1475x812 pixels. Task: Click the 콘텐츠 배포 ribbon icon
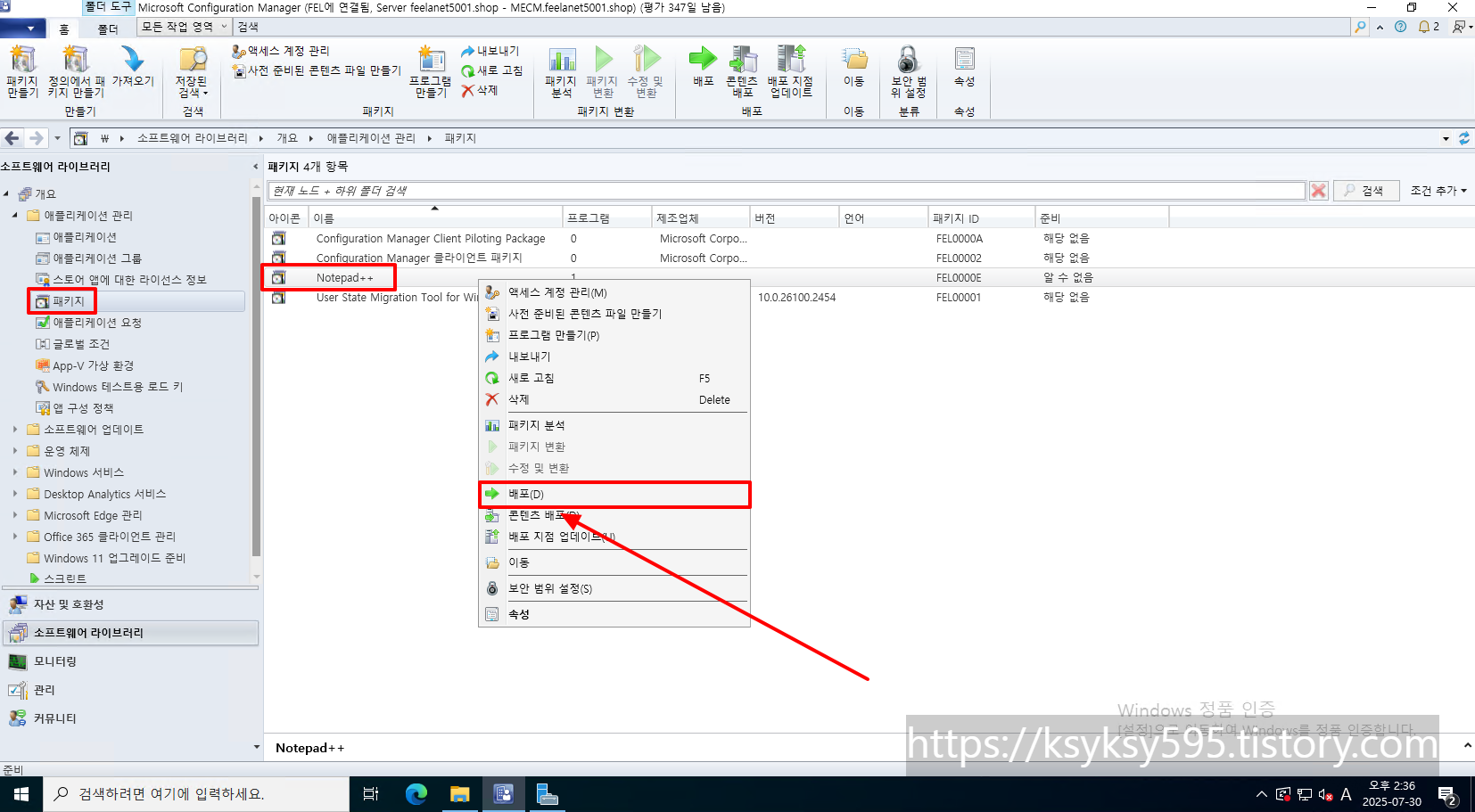tap(742, 71)
